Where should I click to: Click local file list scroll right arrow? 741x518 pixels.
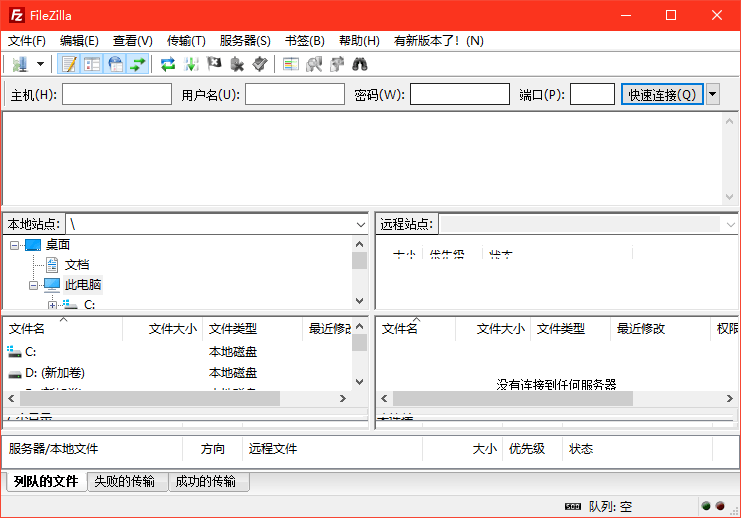click(x=343, y=399)
